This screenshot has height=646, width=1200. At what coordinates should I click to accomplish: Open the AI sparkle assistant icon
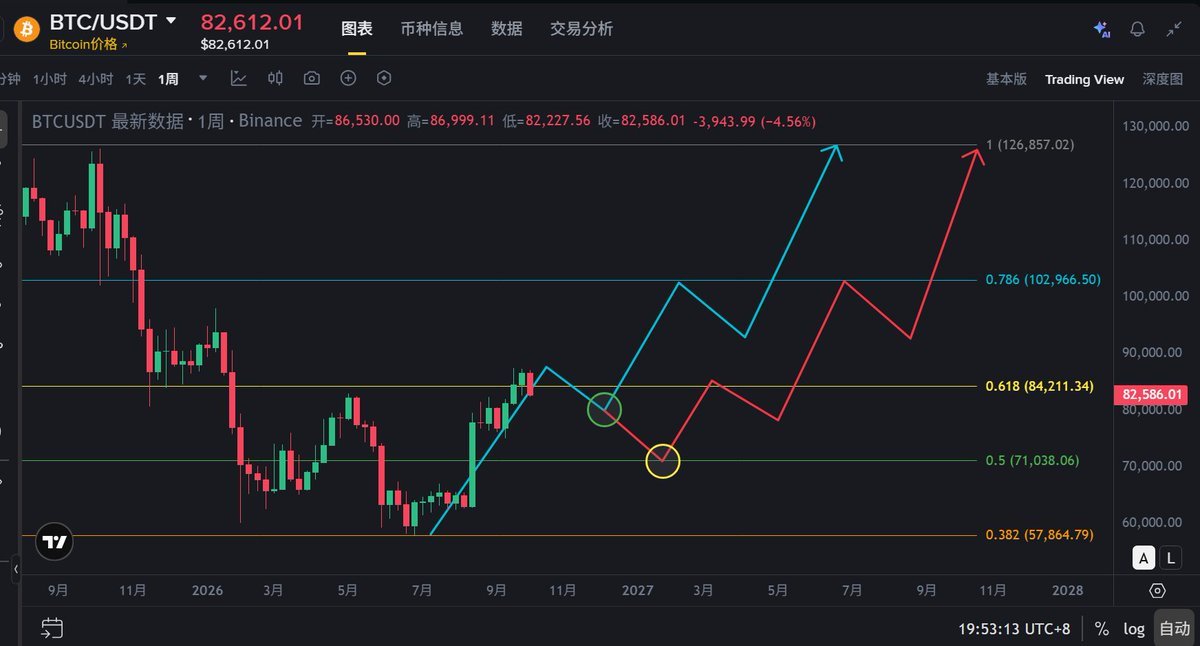(1102, 29)
